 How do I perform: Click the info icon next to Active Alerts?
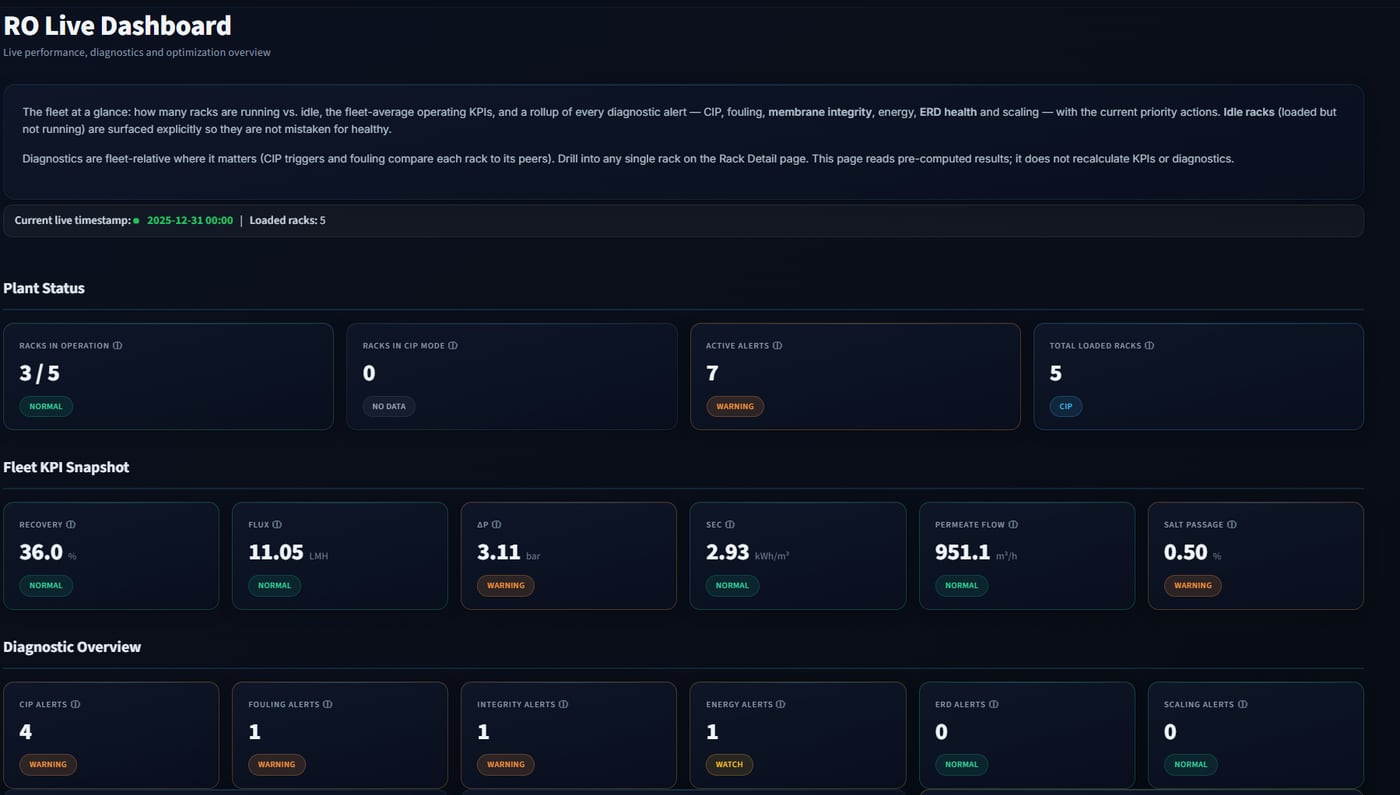pos(777,346)
